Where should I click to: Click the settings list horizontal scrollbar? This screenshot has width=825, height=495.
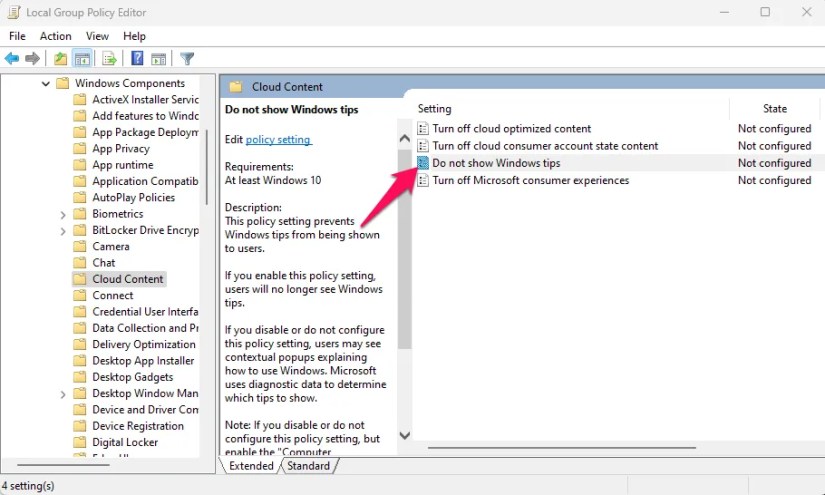pyautogui.click(x=562, y=448)
